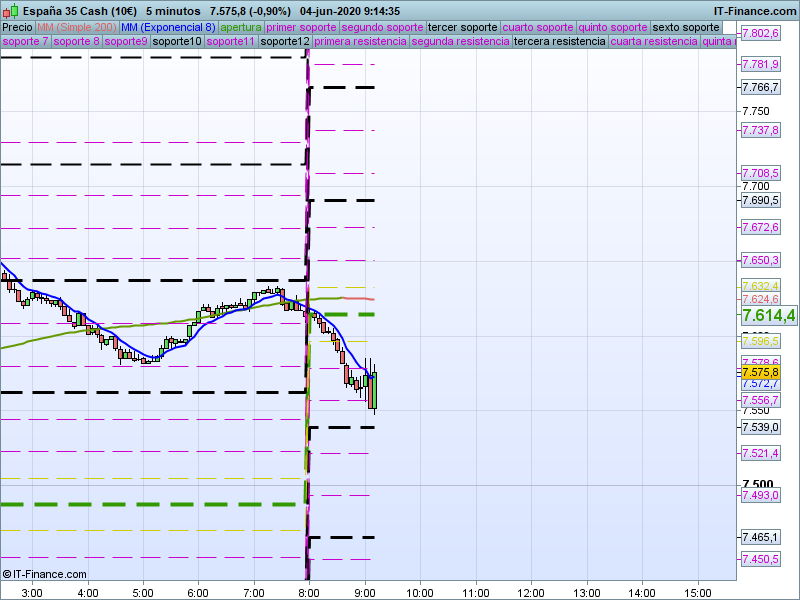Select the primera resistencia label

359,42
